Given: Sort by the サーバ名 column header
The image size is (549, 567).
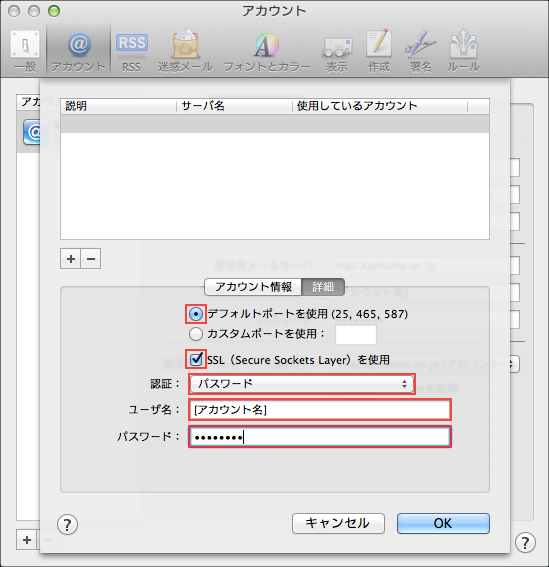Looking at the screenshot, I should [234, 106].
